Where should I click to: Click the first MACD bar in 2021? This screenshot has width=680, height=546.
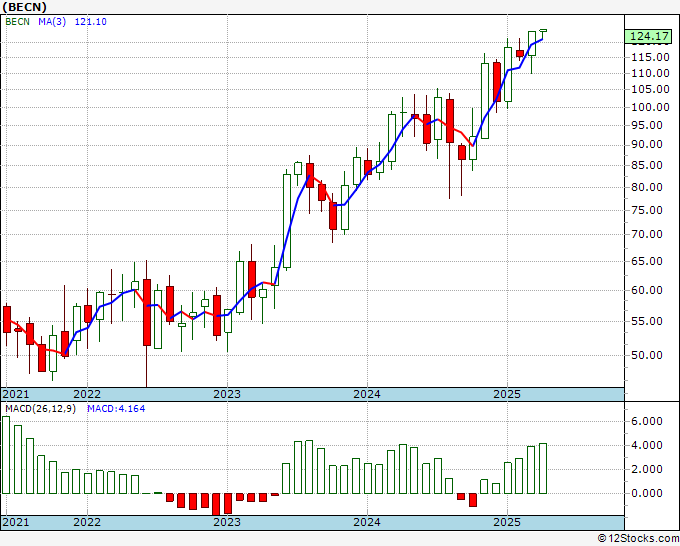click(x=6, y=455)
